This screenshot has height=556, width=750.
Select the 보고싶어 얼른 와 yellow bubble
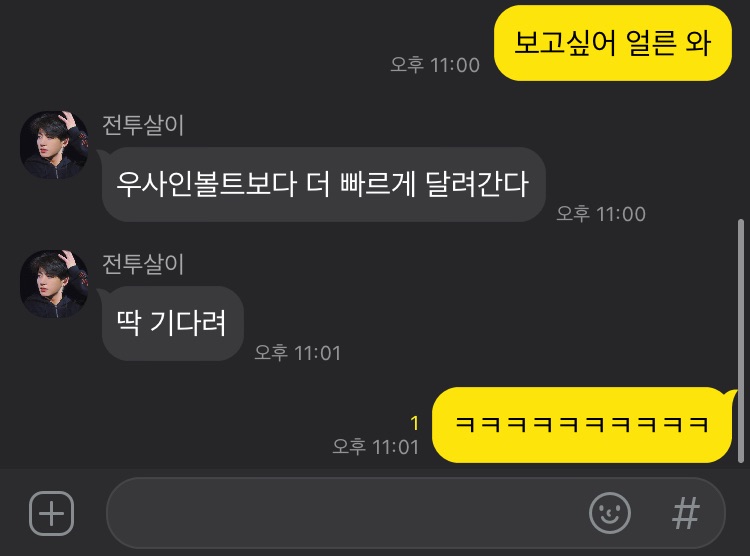pyautogui.click(x=613, y=43)
